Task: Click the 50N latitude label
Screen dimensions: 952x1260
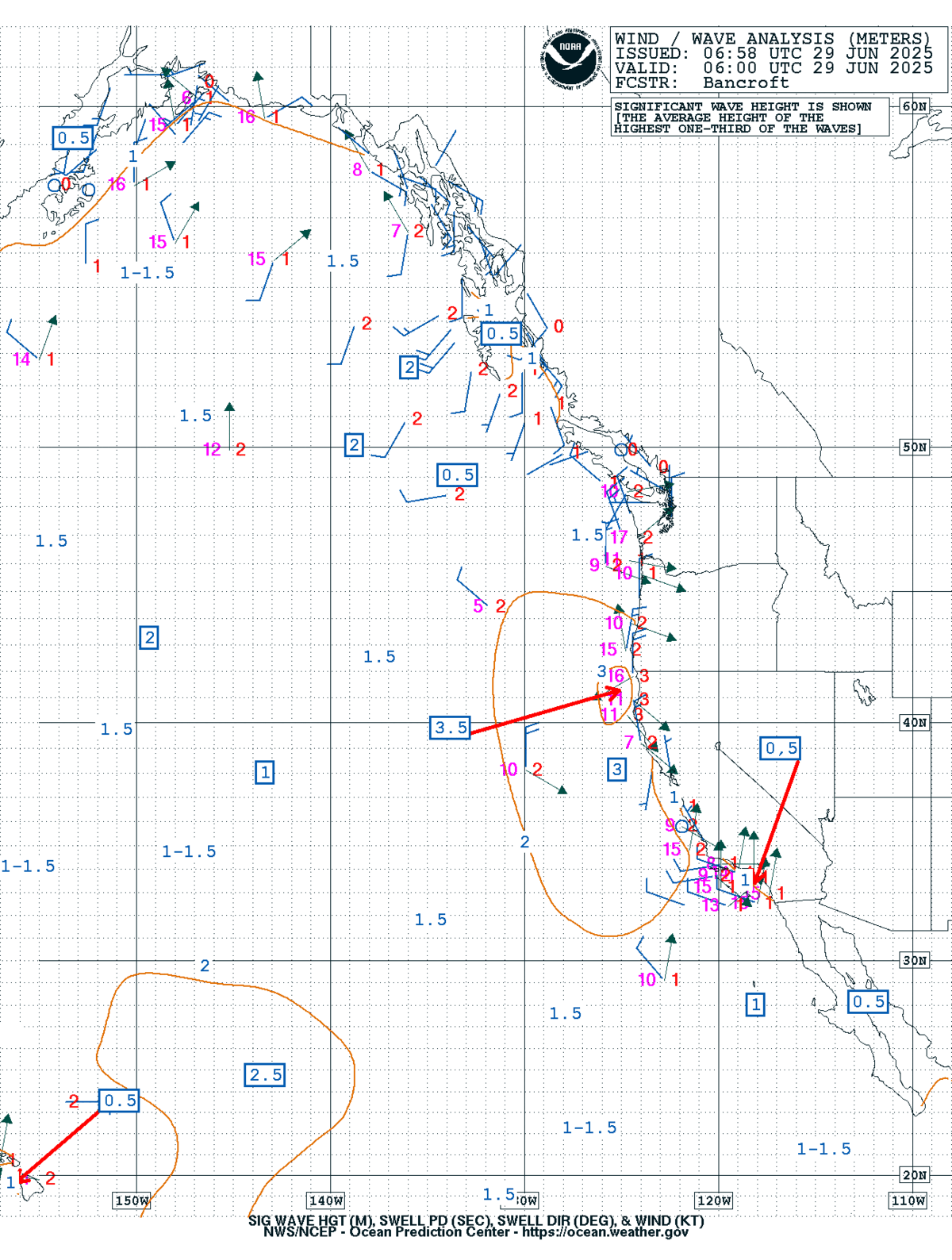Action: coord(914,447)
